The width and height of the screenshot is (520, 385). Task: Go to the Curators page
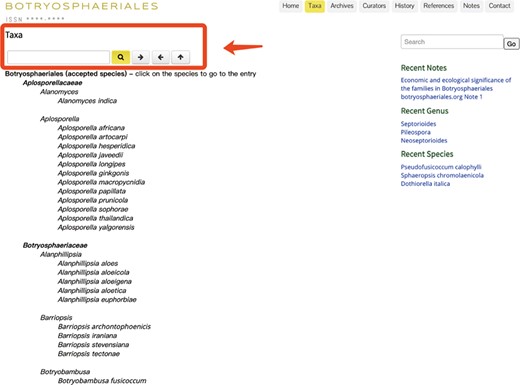pos(374,6)
